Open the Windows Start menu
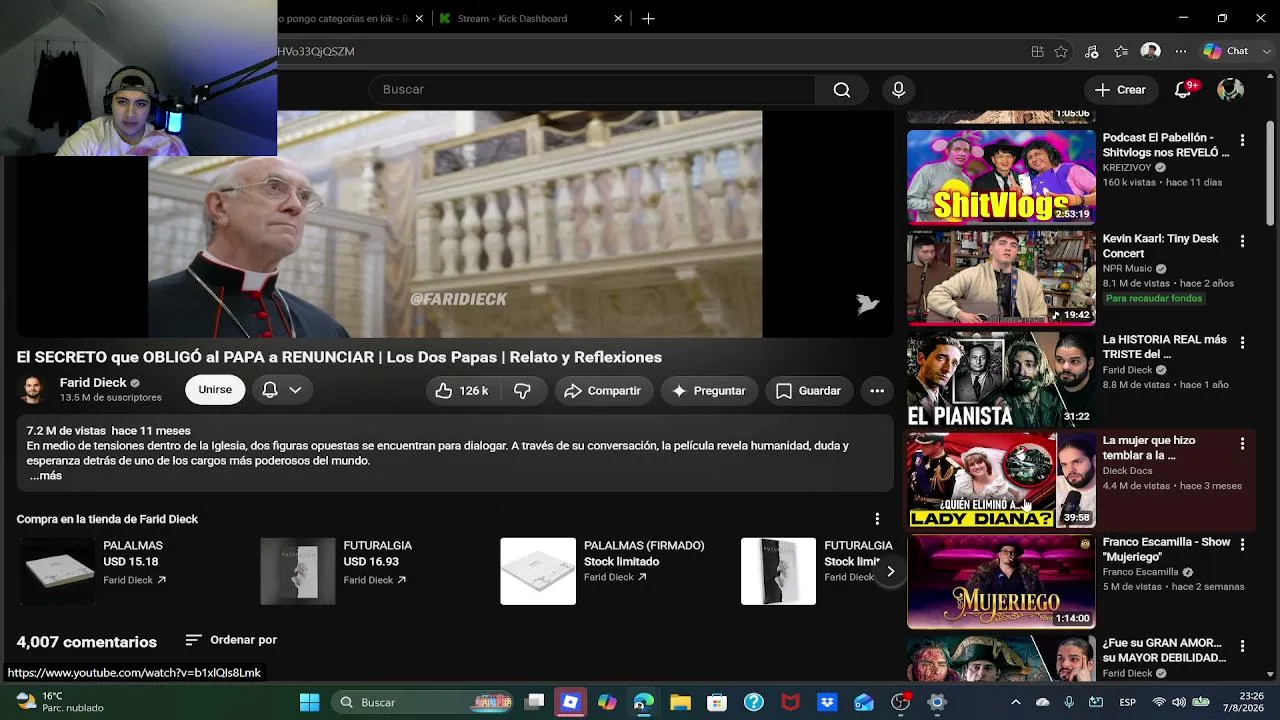 coord(310,702)
